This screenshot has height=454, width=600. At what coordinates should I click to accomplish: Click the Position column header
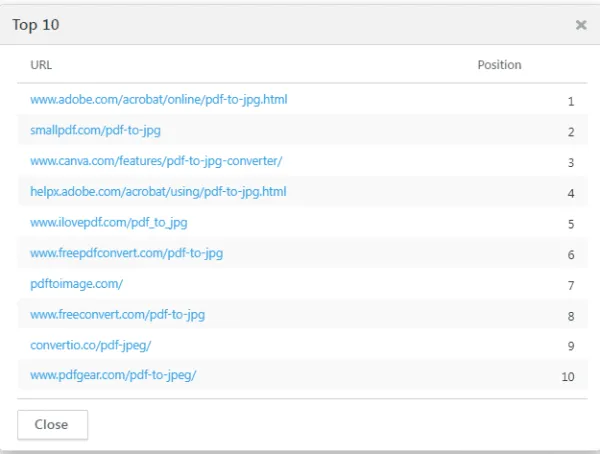(499, 65)
